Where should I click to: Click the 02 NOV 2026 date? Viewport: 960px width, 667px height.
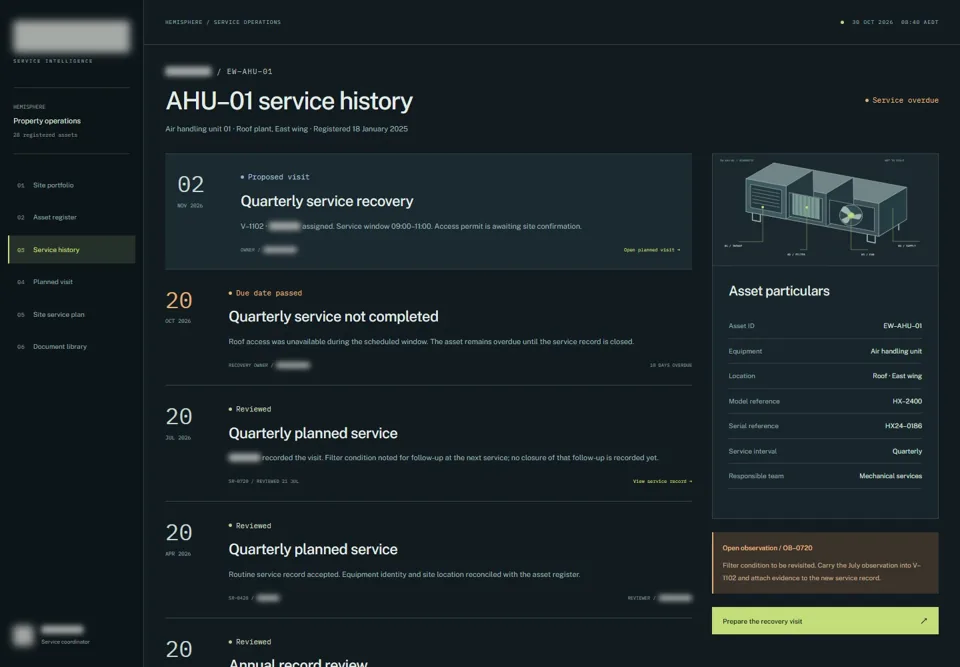click(x=190, y=190)
